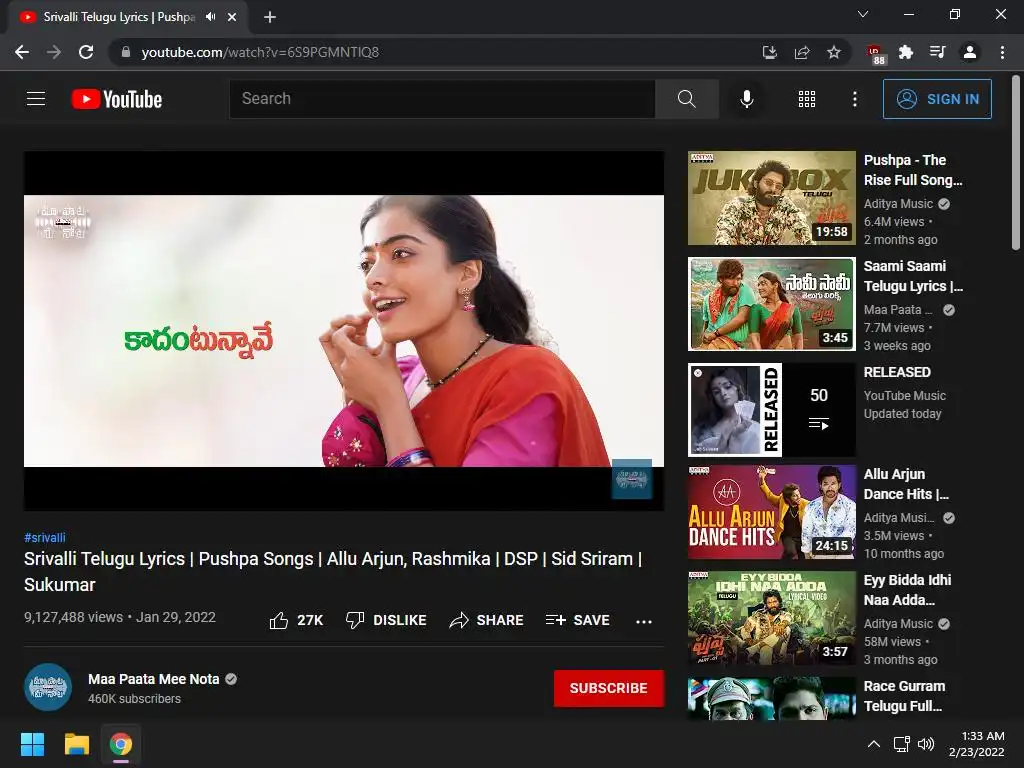Go back in Chrome

(22, 52)
